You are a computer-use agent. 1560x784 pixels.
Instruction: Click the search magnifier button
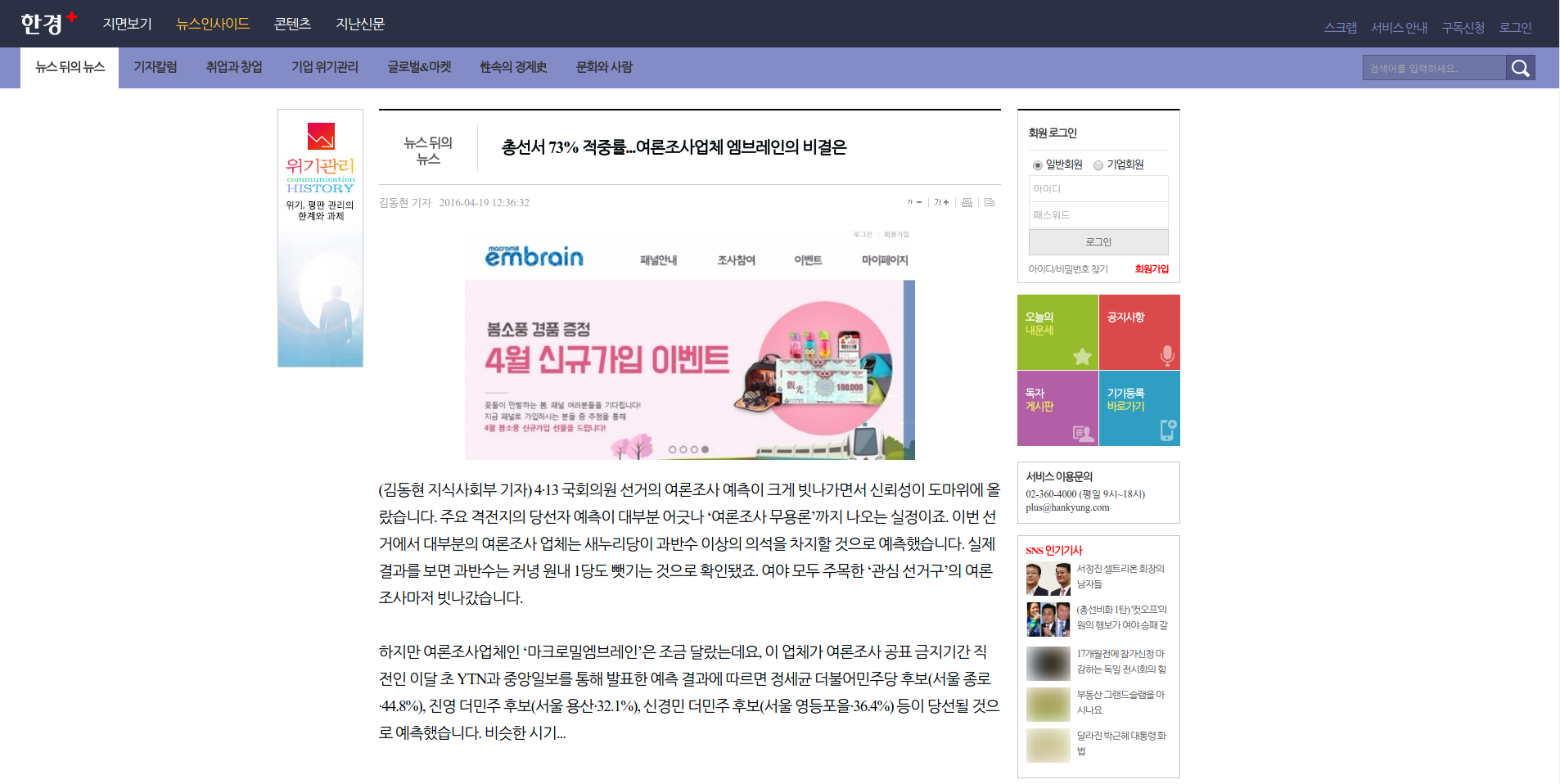tap(1520, 68)
